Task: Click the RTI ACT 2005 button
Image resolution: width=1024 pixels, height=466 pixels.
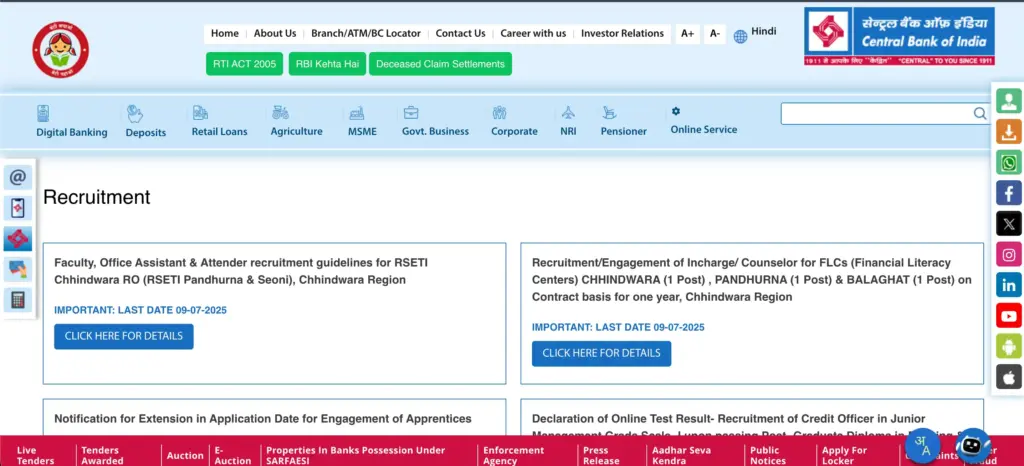Action: point(244,64)
